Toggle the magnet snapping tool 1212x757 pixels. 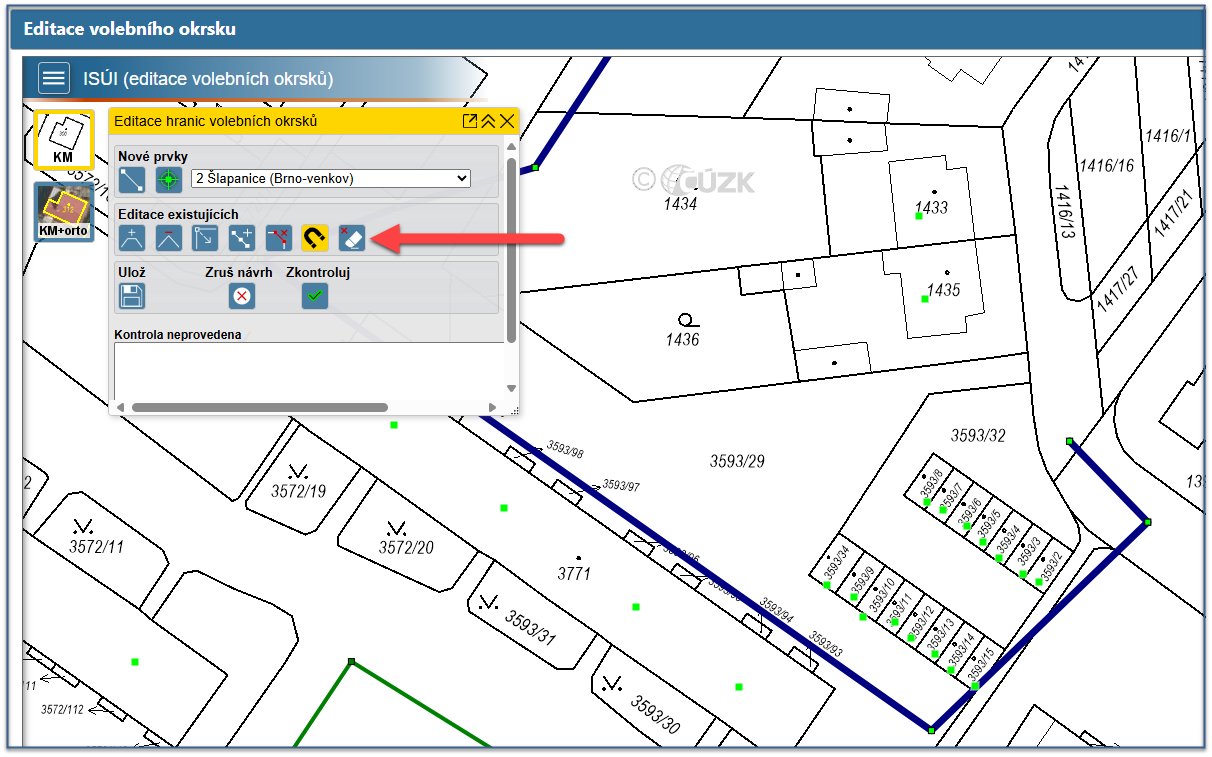click(315, 238)
